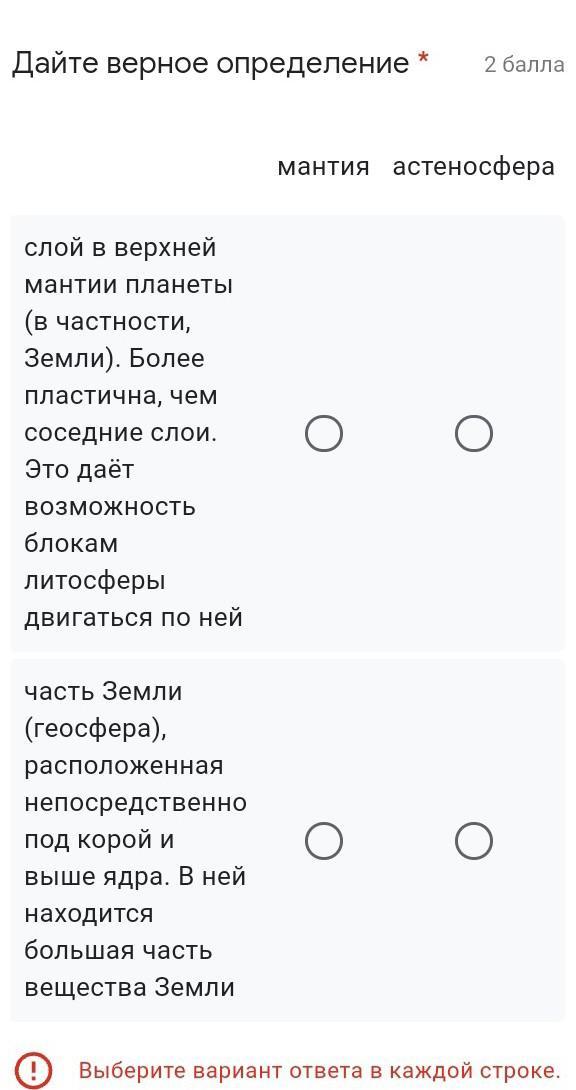Image resolution: width=576 pixels, height=1090 pixels.
Task: Select астеносфера for the пластичный layer row
Action: [474, 434]
